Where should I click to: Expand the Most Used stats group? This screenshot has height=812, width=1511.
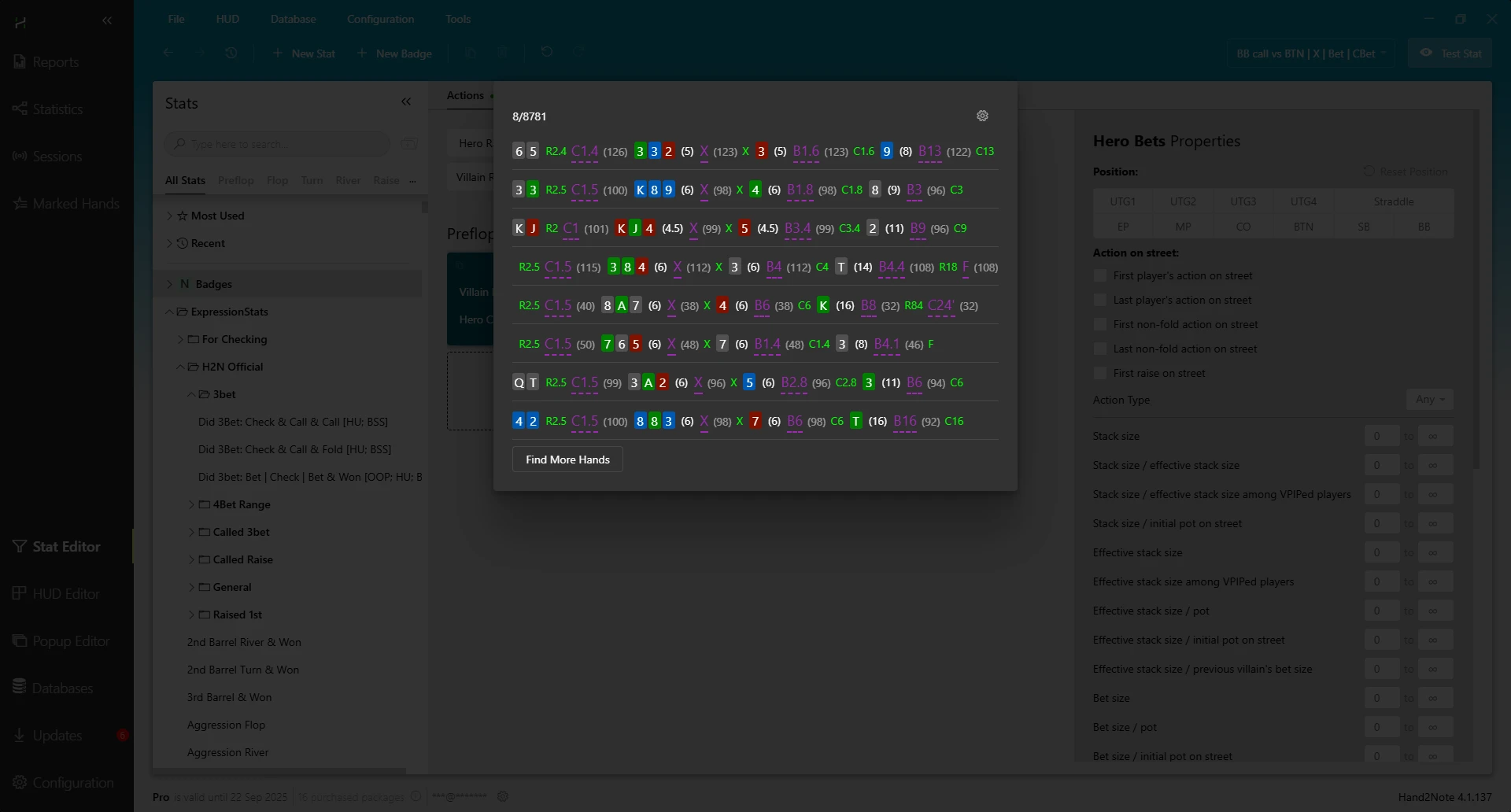[x=169, y=216]
